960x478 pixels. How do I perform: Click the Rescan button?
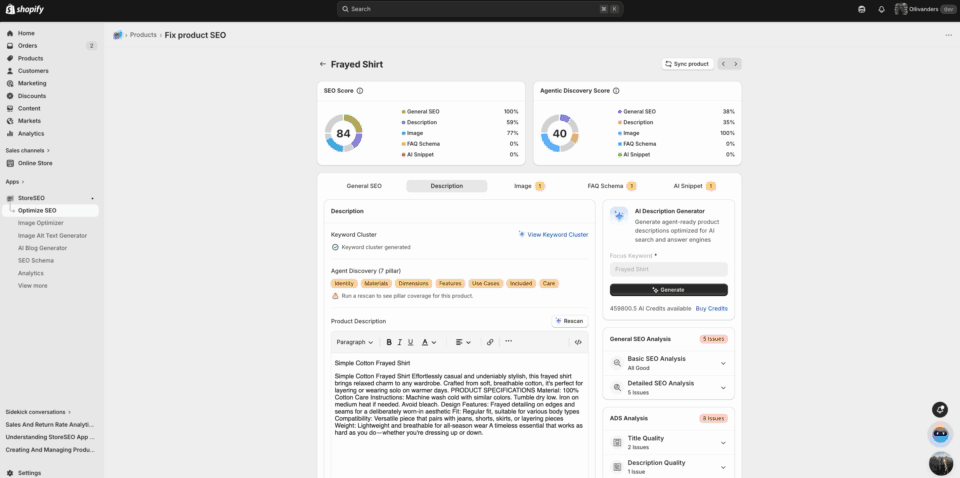[569, 321]
